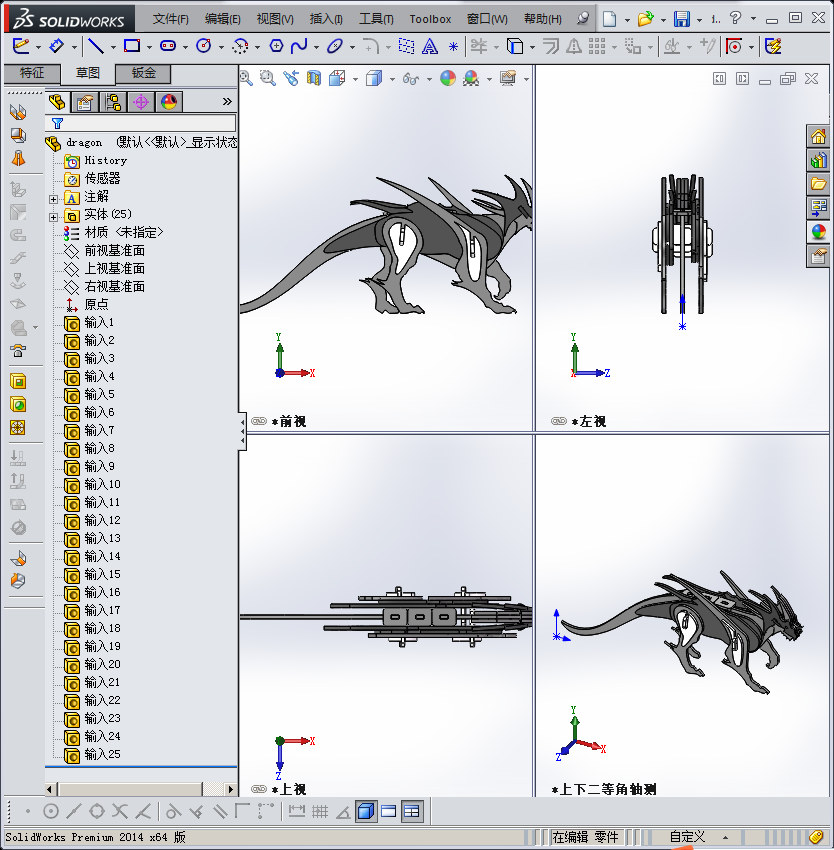Open the ConfigurationManager tab icon
Image resolution: width=834 pixels, height=850 pixels.
pyautogui.click(x=113, y=101)
